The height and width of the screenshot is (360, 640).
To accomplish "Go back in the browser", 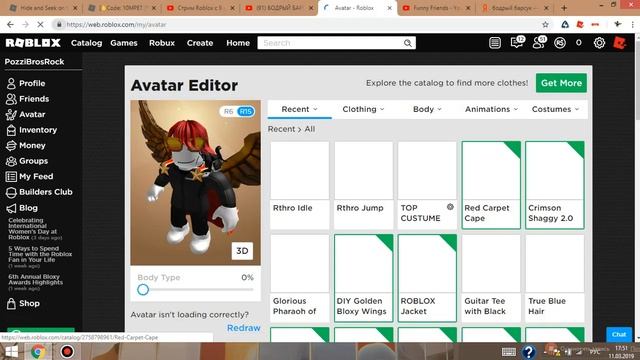I will coord(10,24).
